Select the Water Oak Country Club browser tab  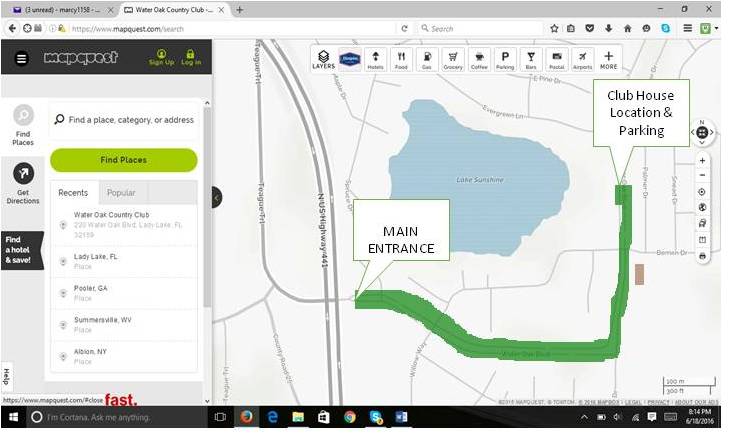pos(175,10)
